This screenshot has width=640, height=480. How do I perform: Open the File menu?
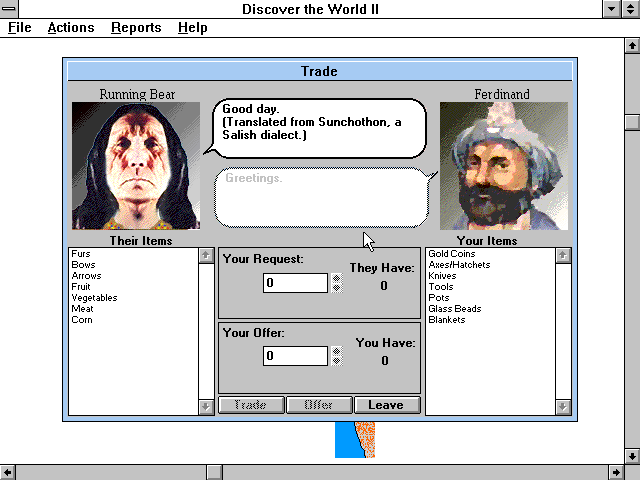pos(20,28)
